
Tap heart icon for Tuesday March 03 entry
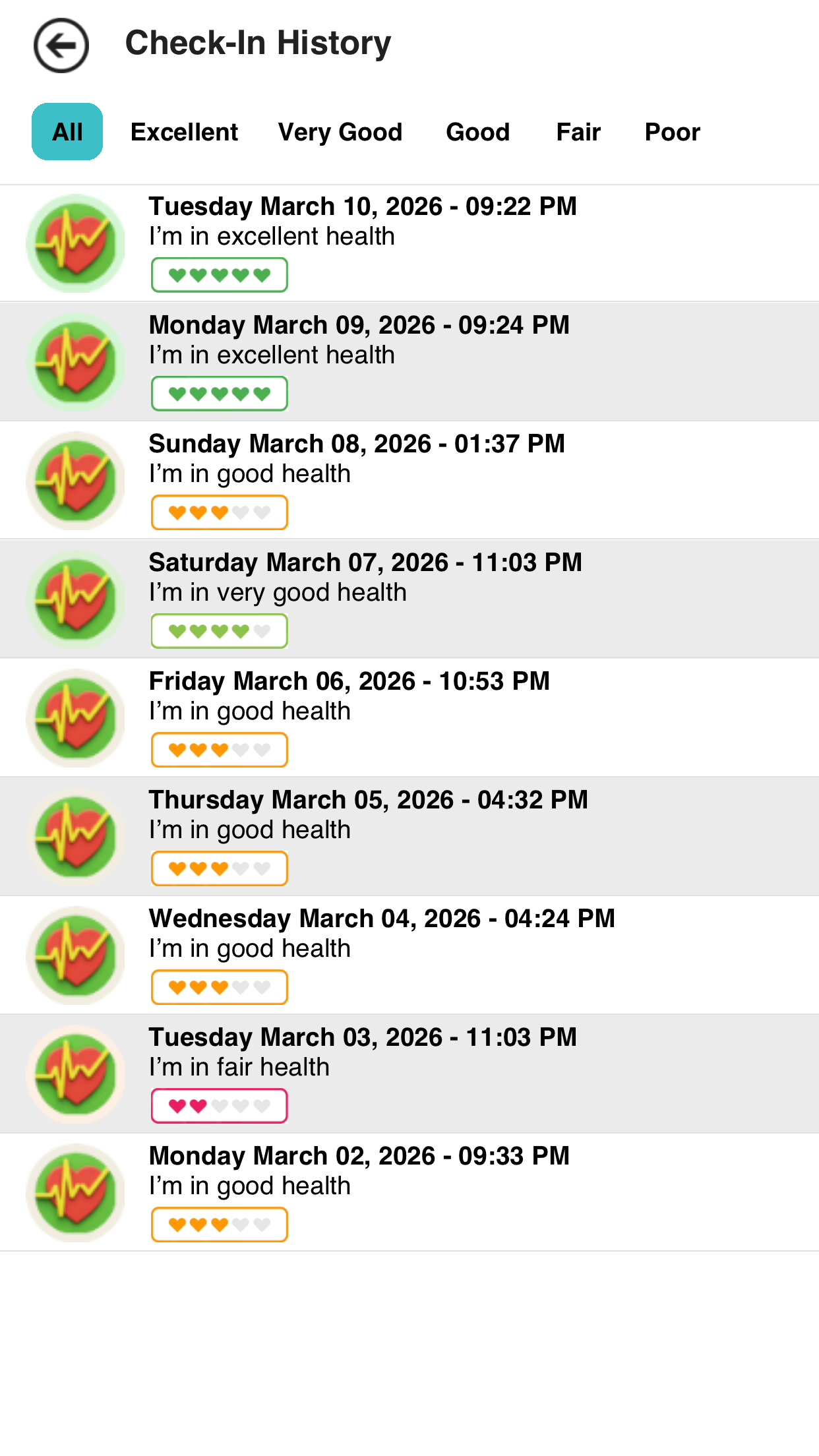point(75,1074)
